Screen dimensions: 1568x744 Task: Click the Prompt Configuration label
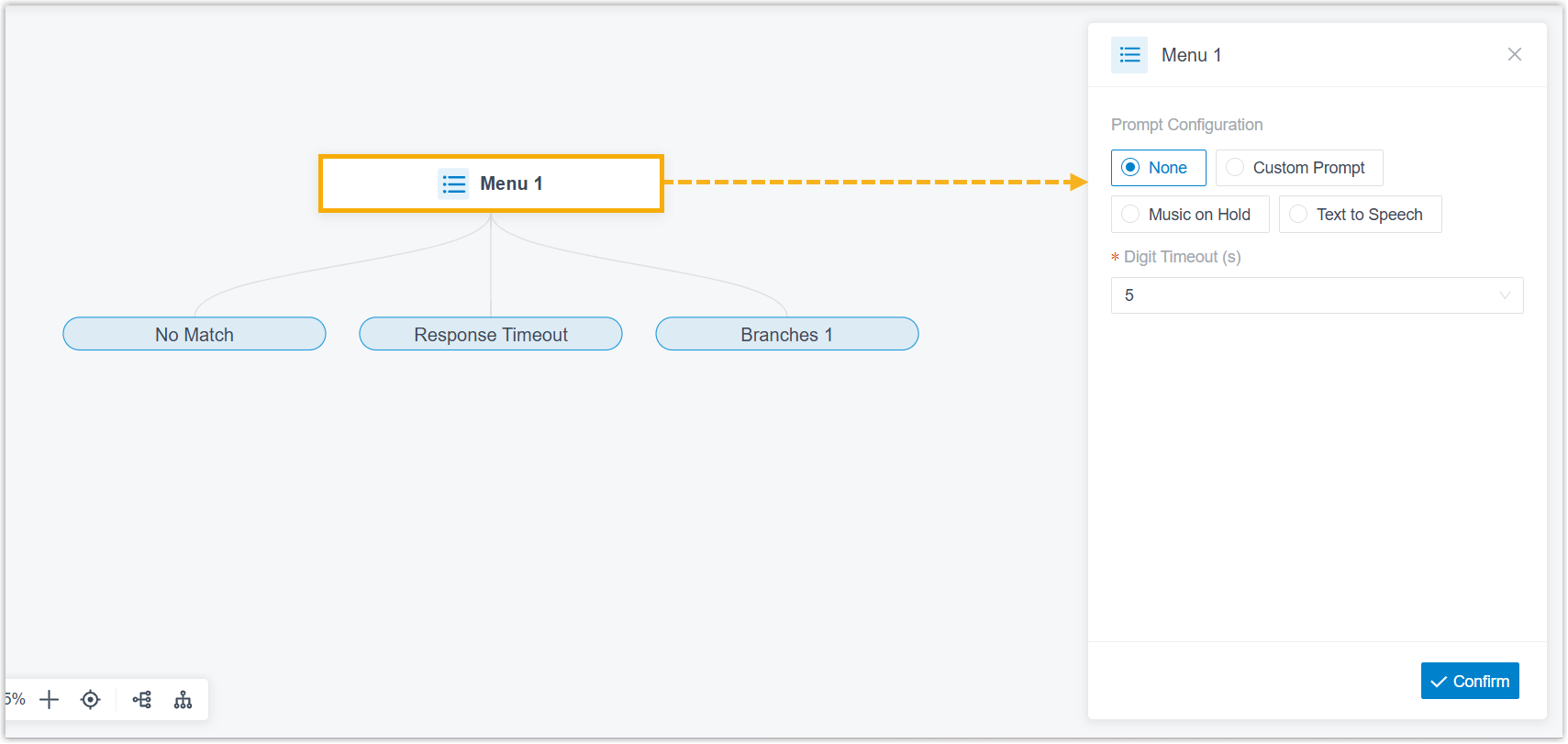coord(1186,125)
